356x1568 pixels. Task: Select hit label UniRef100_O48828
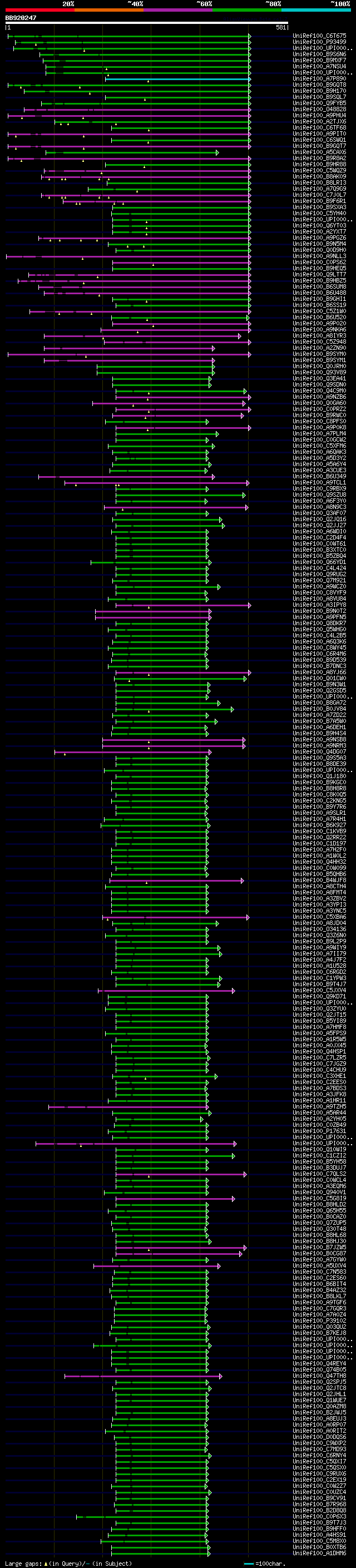319,110
